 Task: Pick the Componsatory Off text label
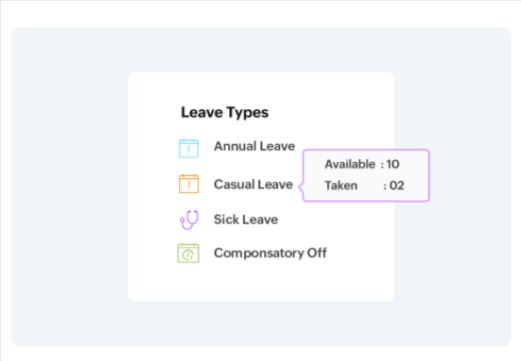tap(270, 253)
